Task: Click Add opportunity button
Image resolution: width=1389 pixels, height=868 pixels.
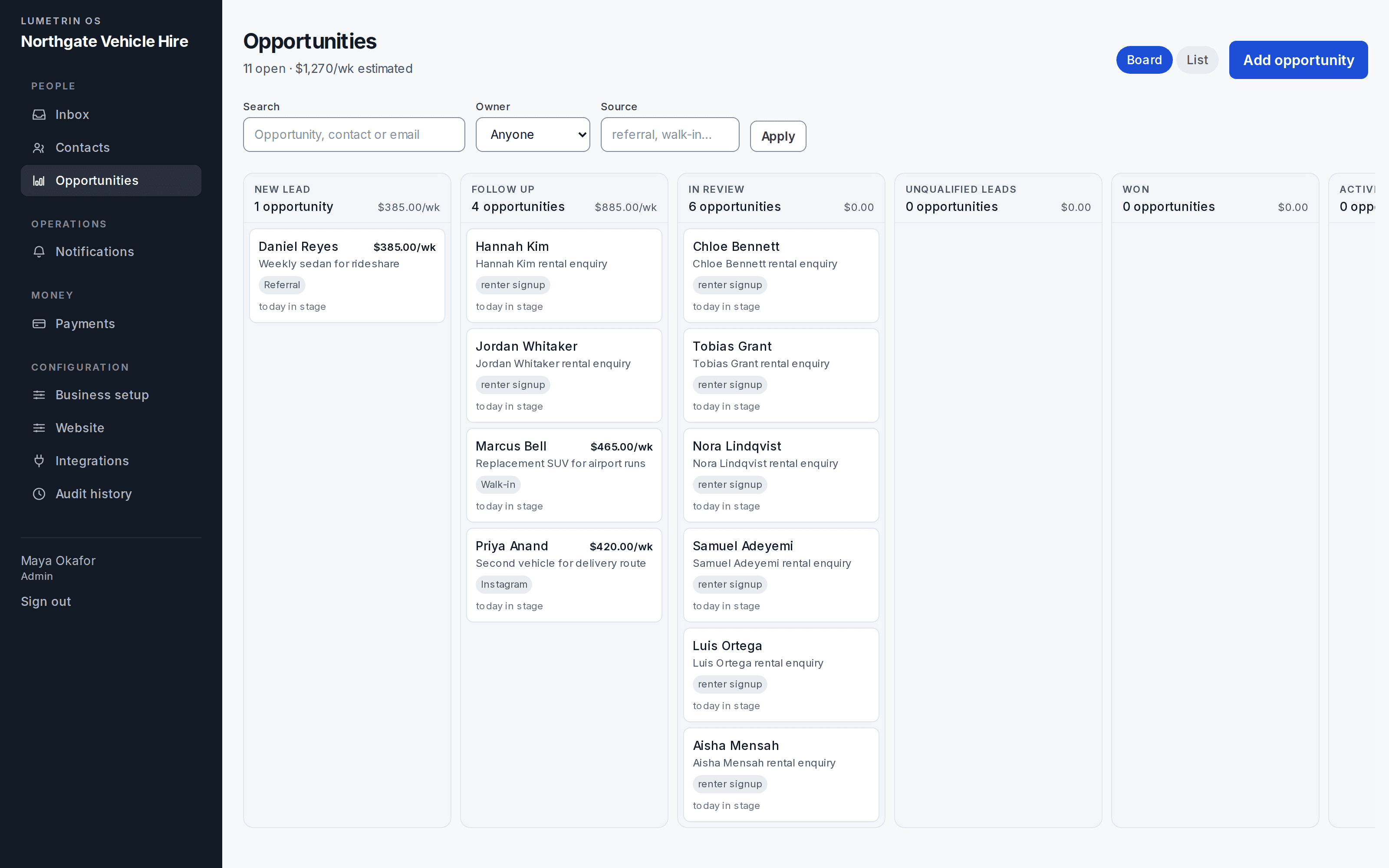Action: point(1298,60)
